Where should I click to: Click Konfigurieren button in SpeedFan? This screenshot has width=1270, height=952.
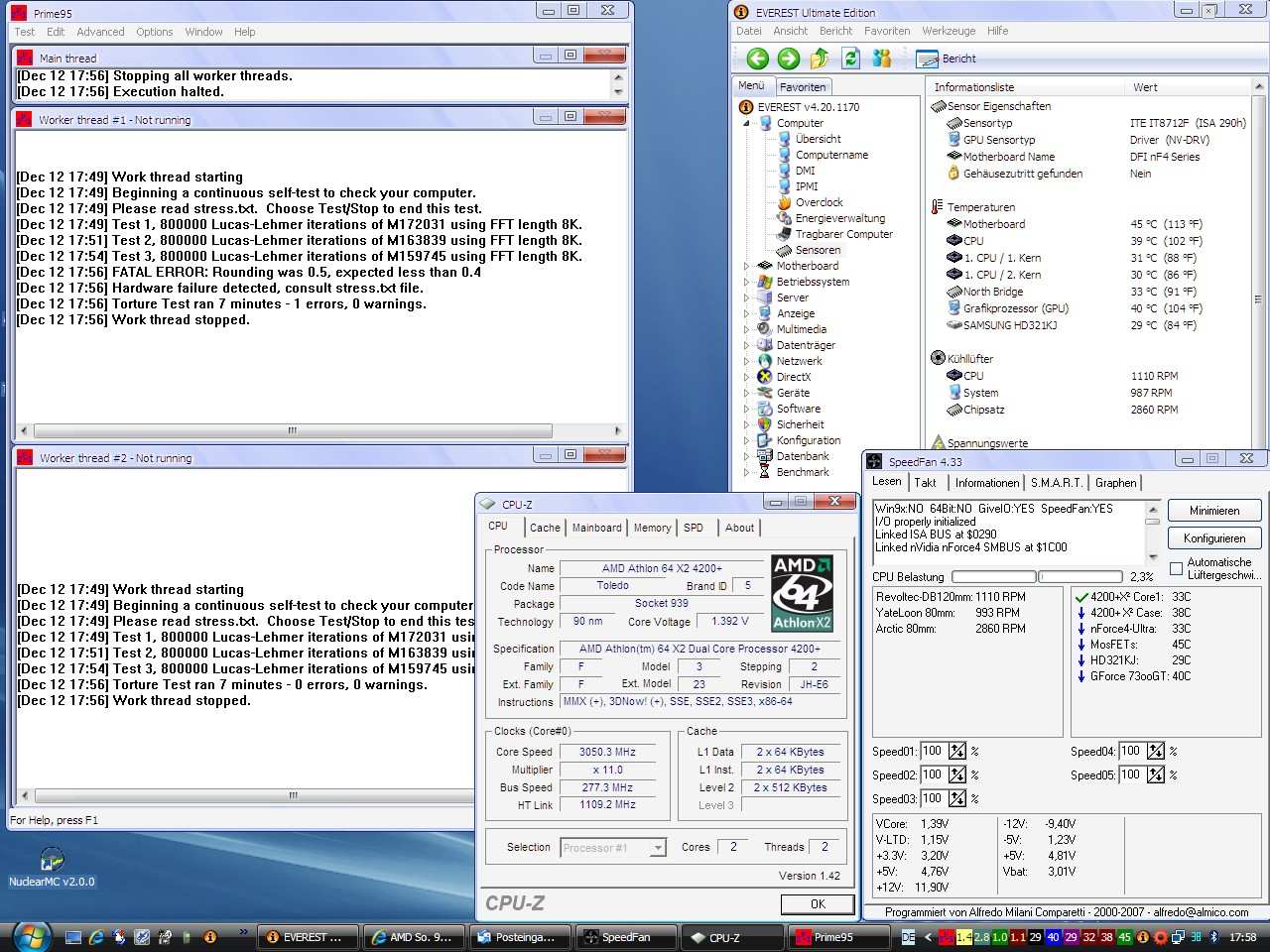(1214, 538)
